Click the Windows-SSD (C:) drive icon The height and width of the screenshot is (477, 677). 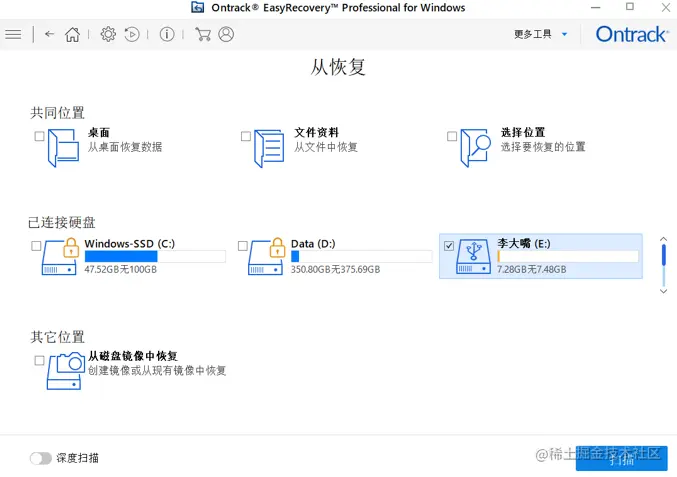(61, 256)
